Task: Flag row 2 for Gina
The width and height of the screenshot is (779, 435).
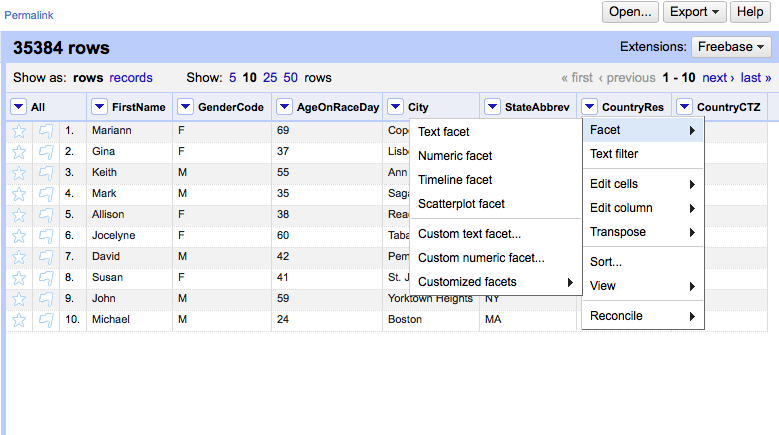Action: [46, 152]
